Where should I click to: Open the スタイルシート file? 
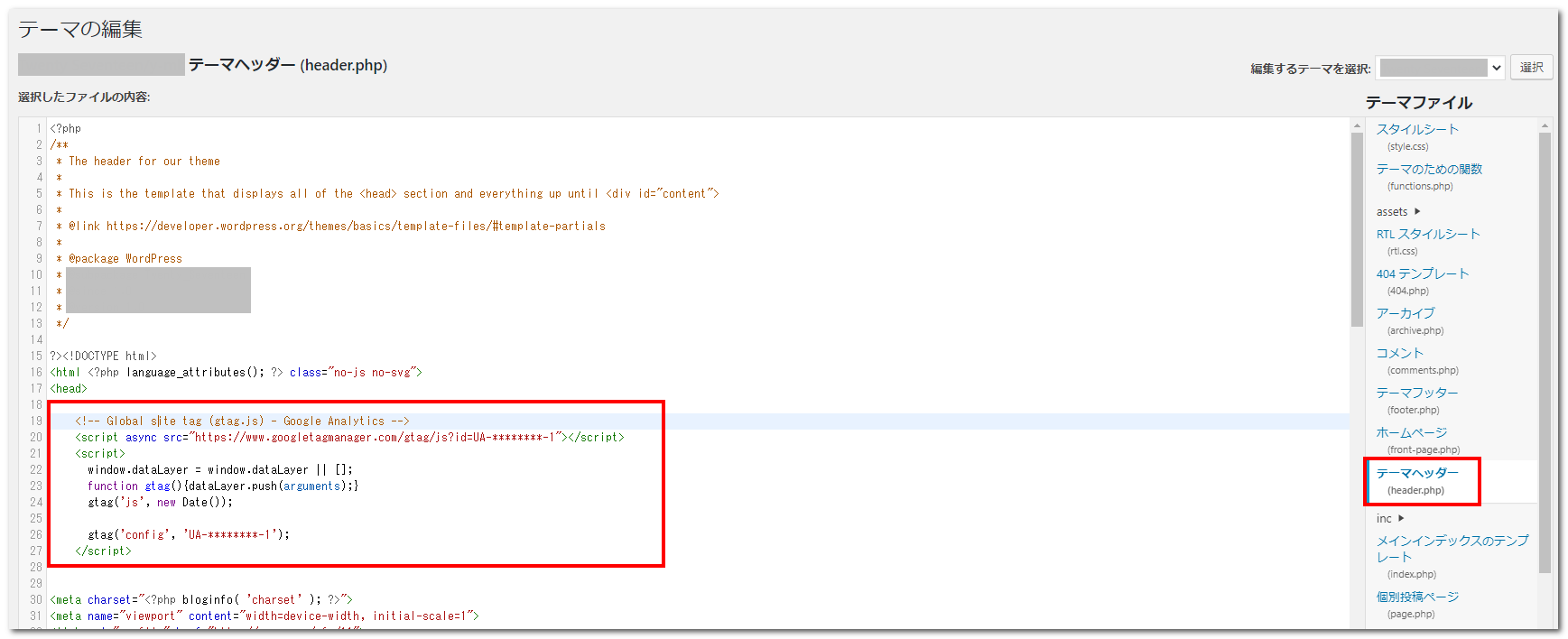tap(1417, 130)
